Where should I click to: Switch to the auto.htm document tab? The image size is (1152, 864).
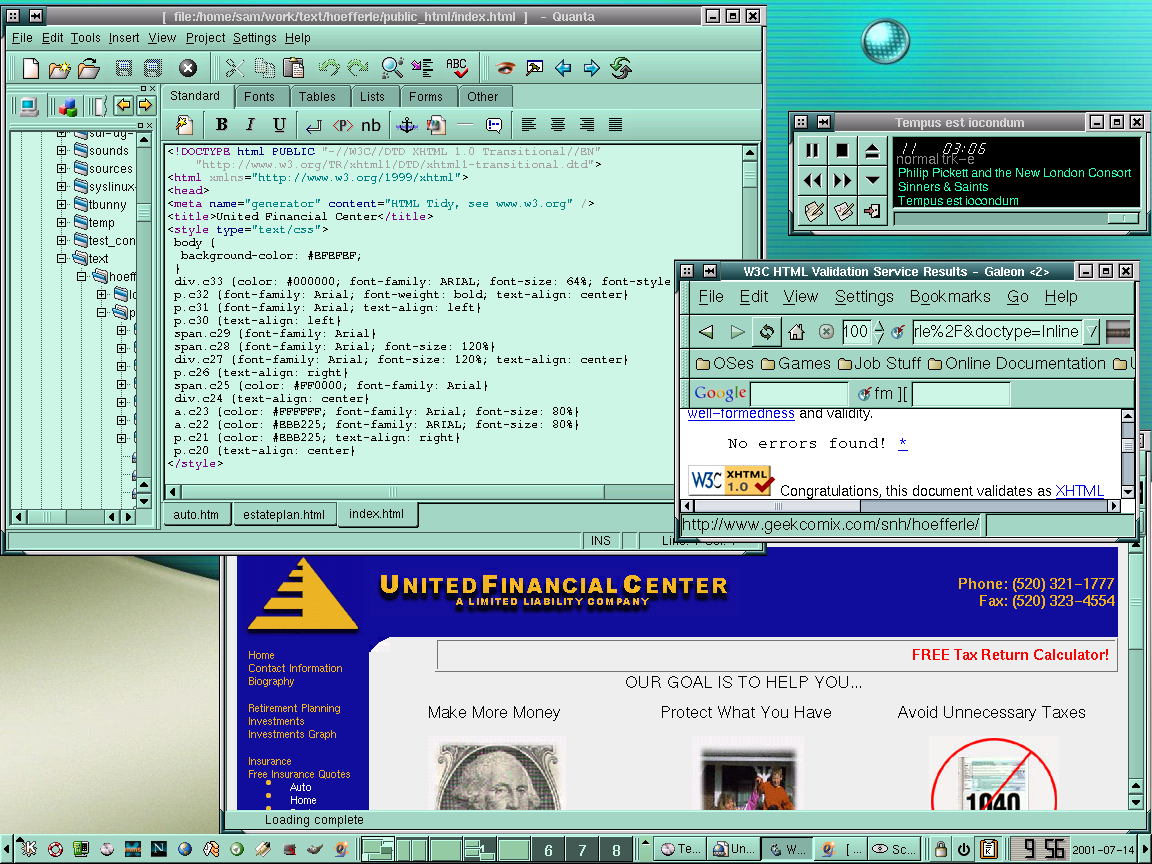tap(196, 514)
